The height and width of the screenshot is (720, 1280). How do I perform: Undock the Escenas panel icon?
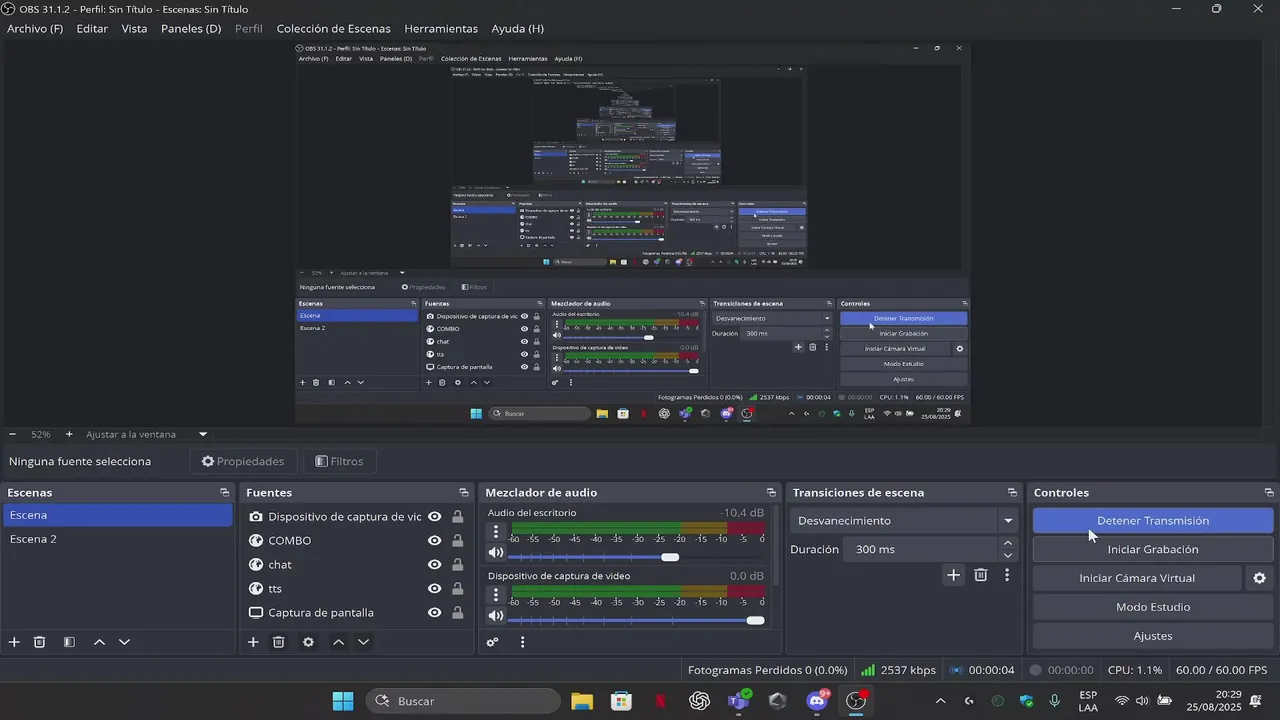pos(225,492)
